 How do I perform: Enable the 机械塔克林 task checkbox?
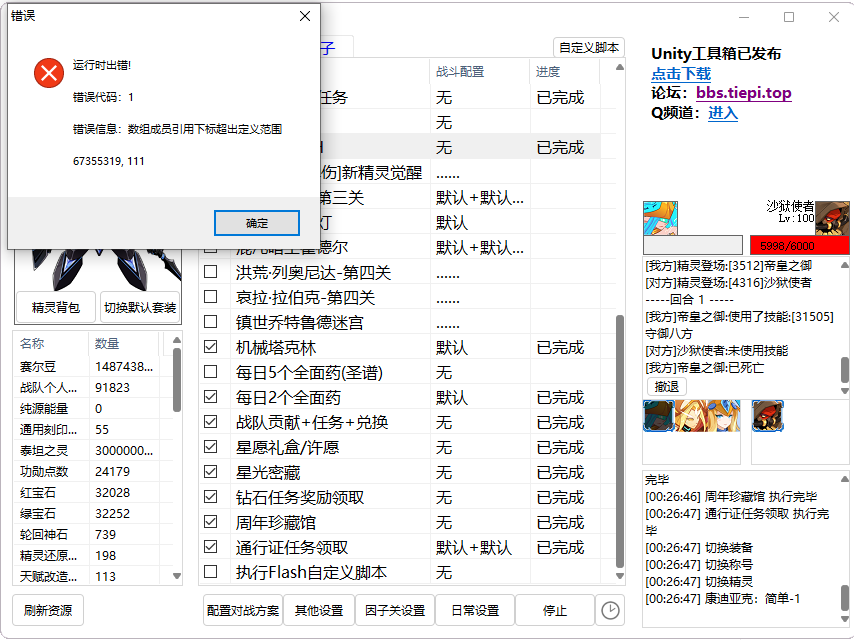[x=210, y=346]
